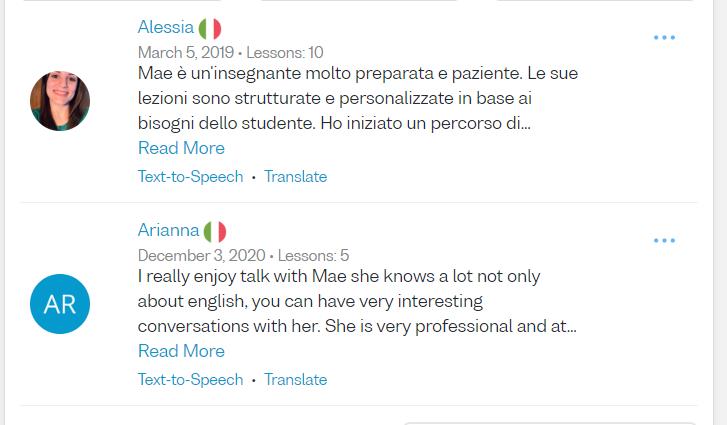Expand Alessia's review with Read More
Image resolution: width=727 pixels, height=425 pixels.
tap(181, 148)
